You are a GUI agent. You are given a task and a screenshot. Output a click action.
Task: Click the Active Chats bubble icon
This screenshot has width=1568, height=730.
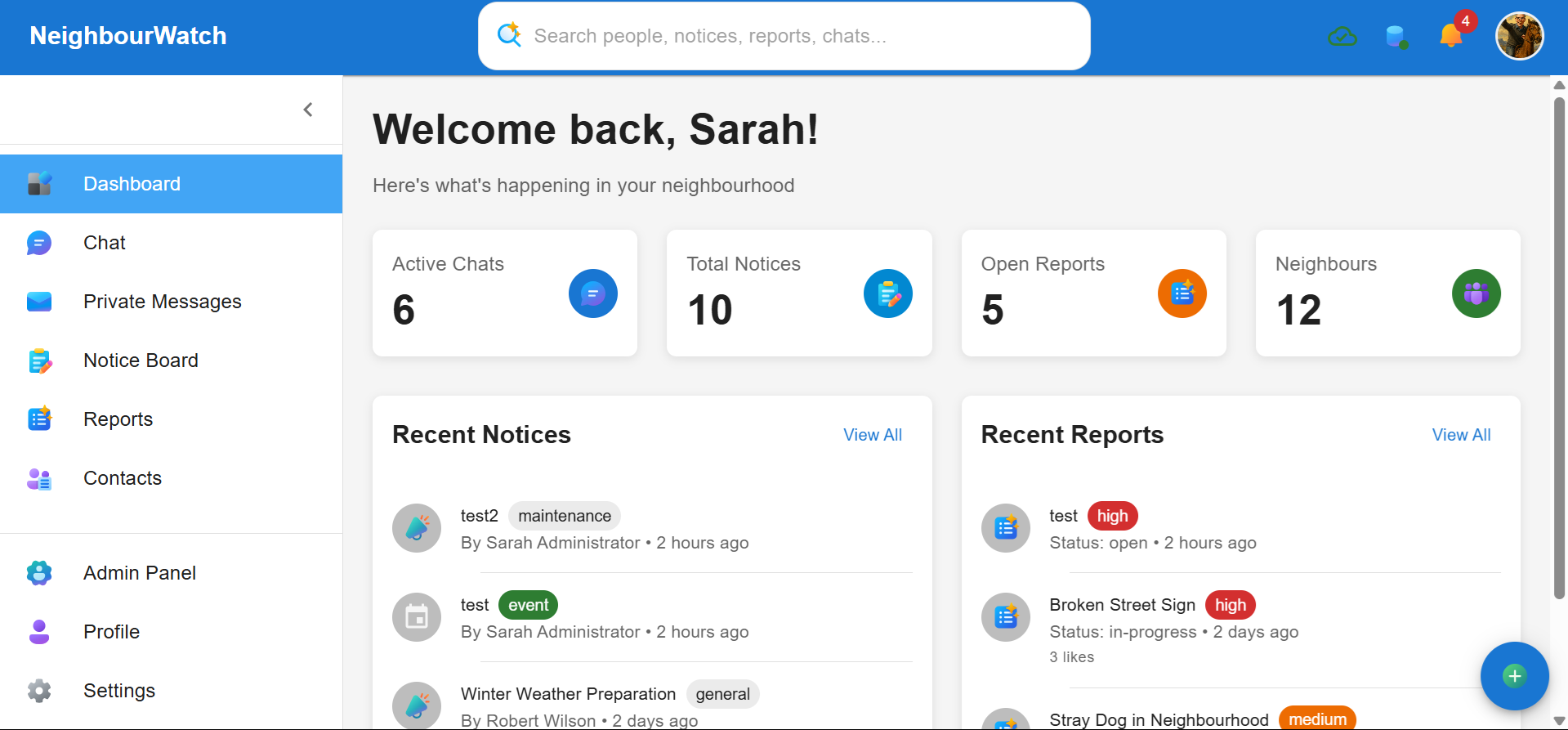click(593, 293)
